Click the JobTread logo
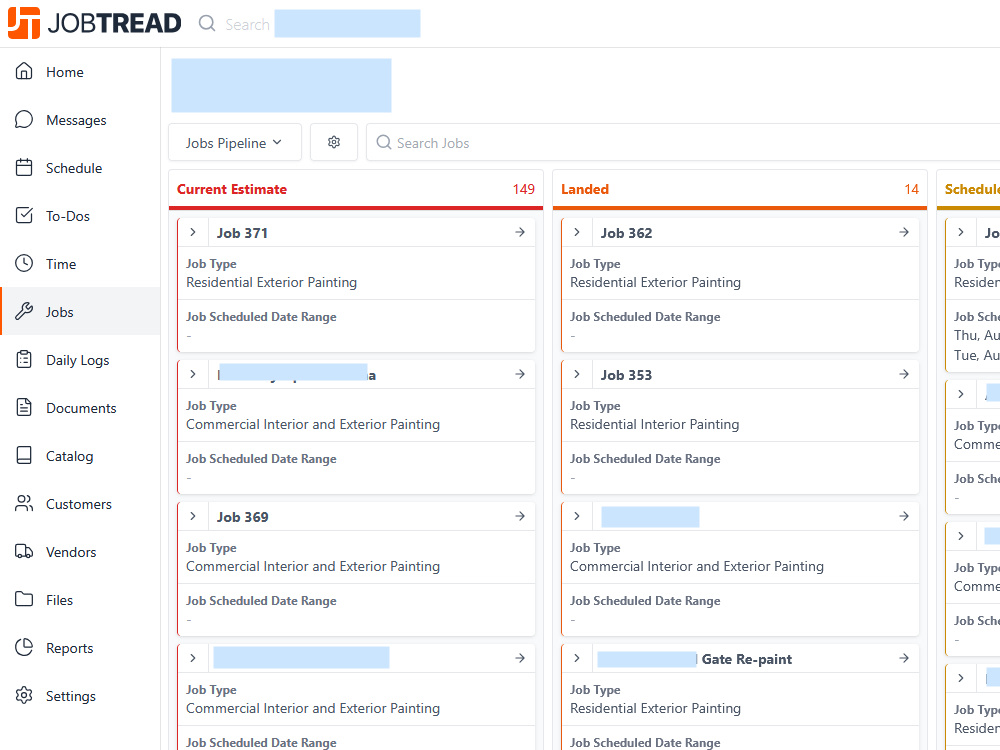 click(94, 24)
